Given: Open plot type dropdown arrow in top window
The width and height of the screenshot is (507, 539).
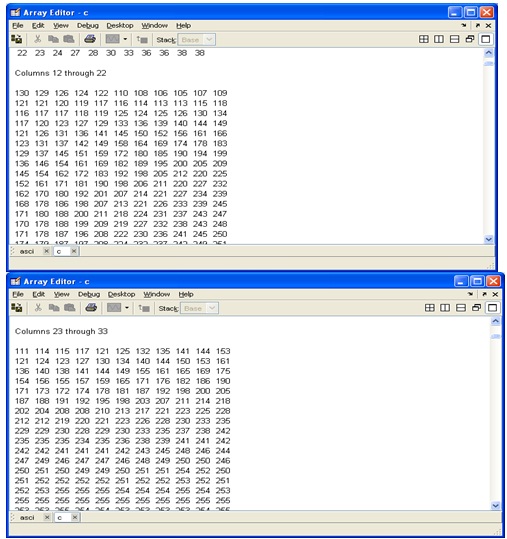Looking at the screenshot, I should [125, 39].
